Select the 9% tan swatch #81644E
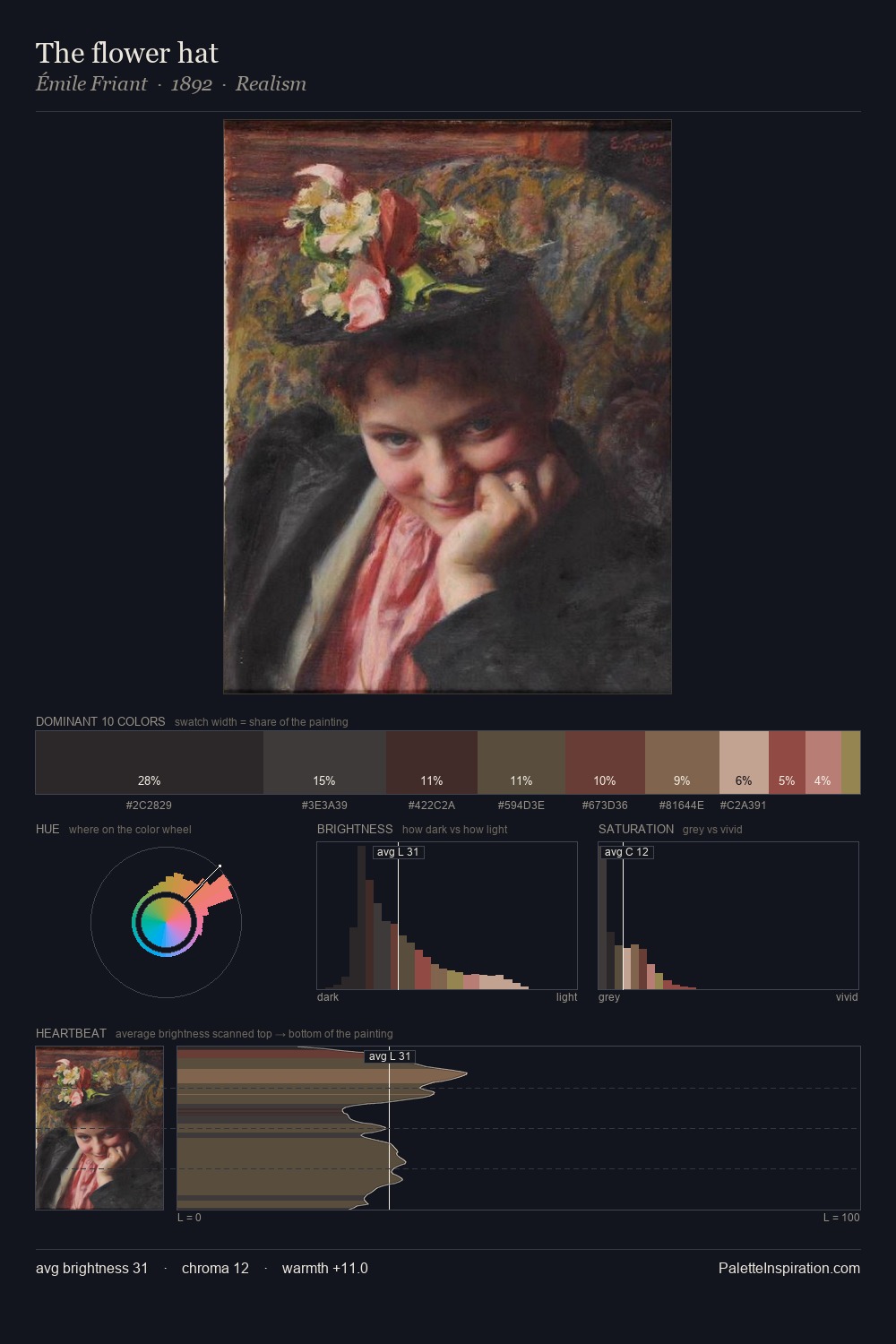This screenshot has height=1344, width=896. 682,762
